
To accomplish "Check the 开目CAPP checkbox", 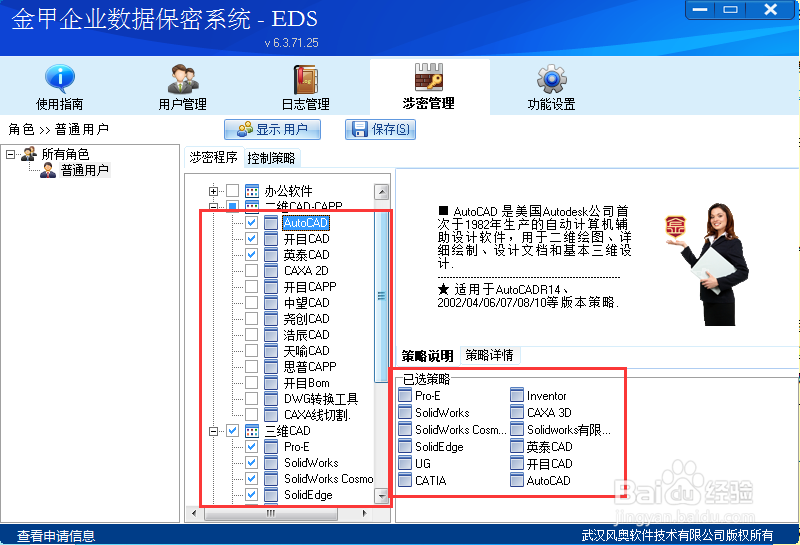I will [x=252, y=286].
